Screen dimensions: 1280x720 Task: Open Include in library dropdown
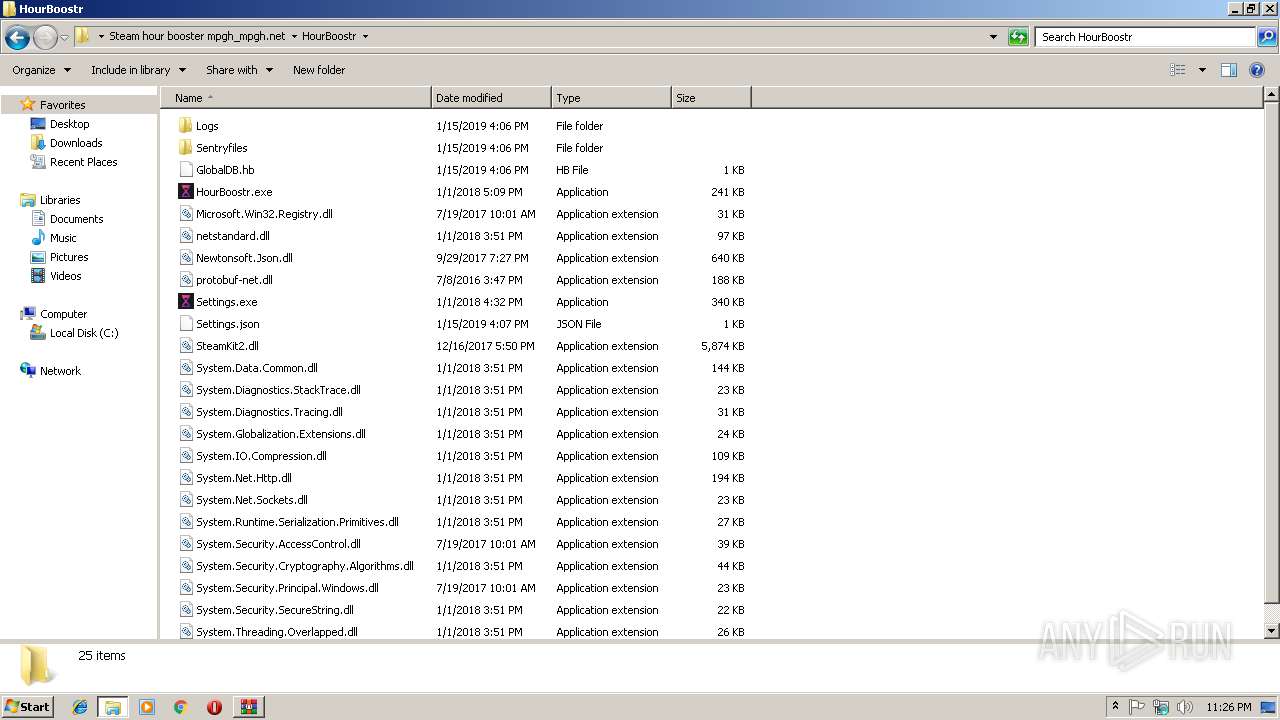click(x=138, y=70)
